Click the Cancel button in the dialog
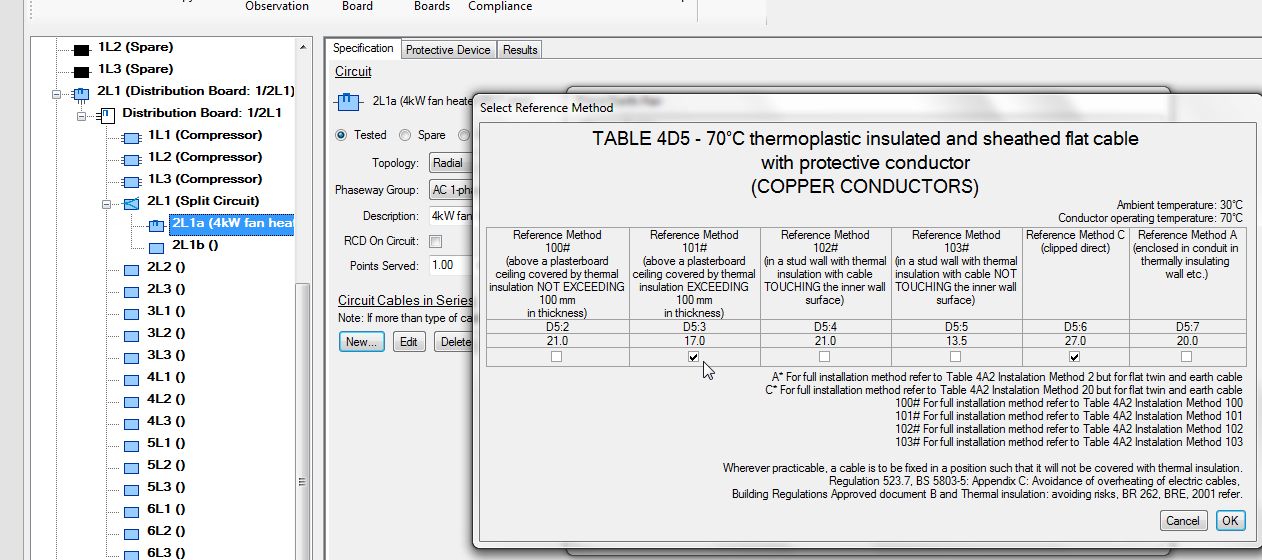The width and height of the screenshot is (1262, 560). coord(1183,521)
